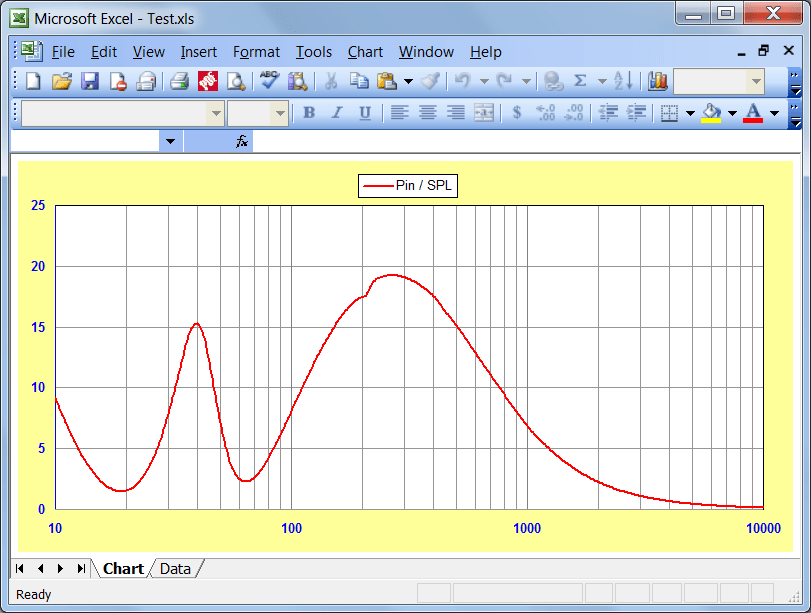
Task: Click the Merge and Center icon
Action: 484,112
